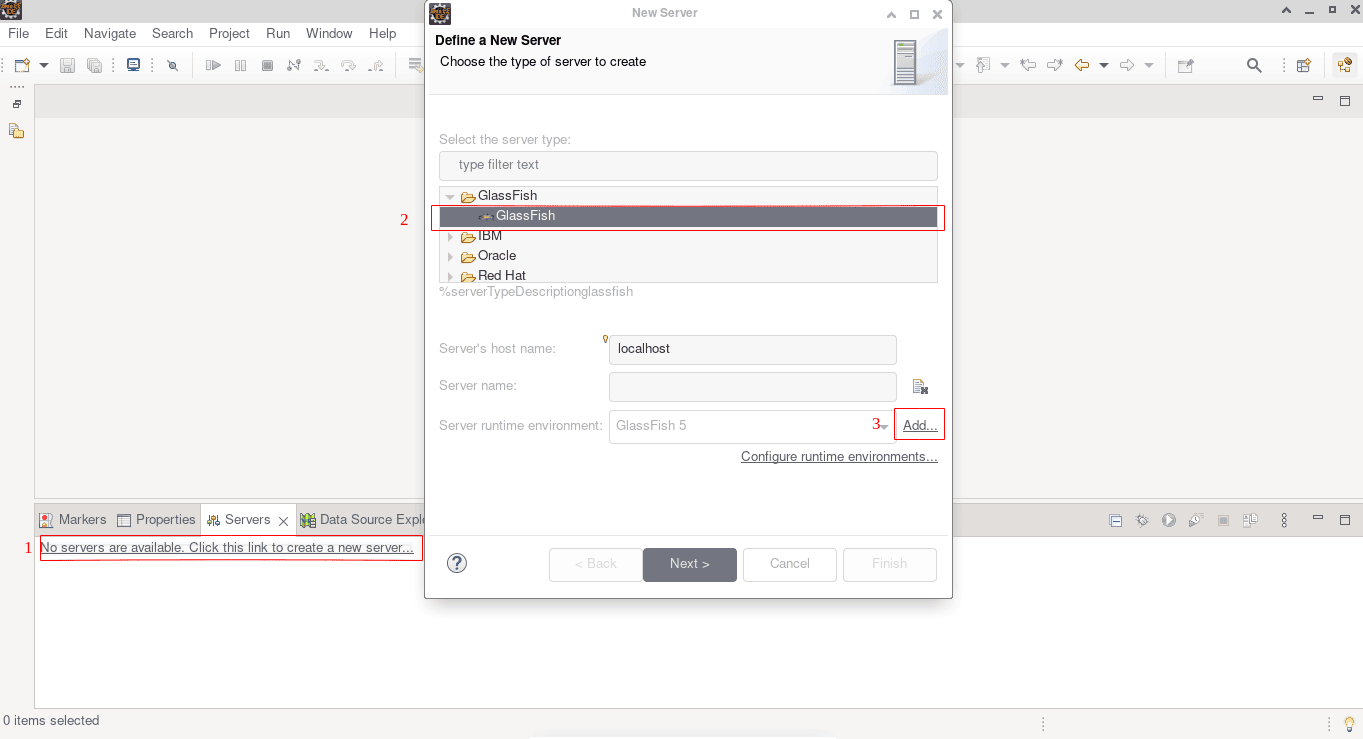Open the File menu
The width and height of the screenshot is (1363, 739).
(x=19, y=33)
